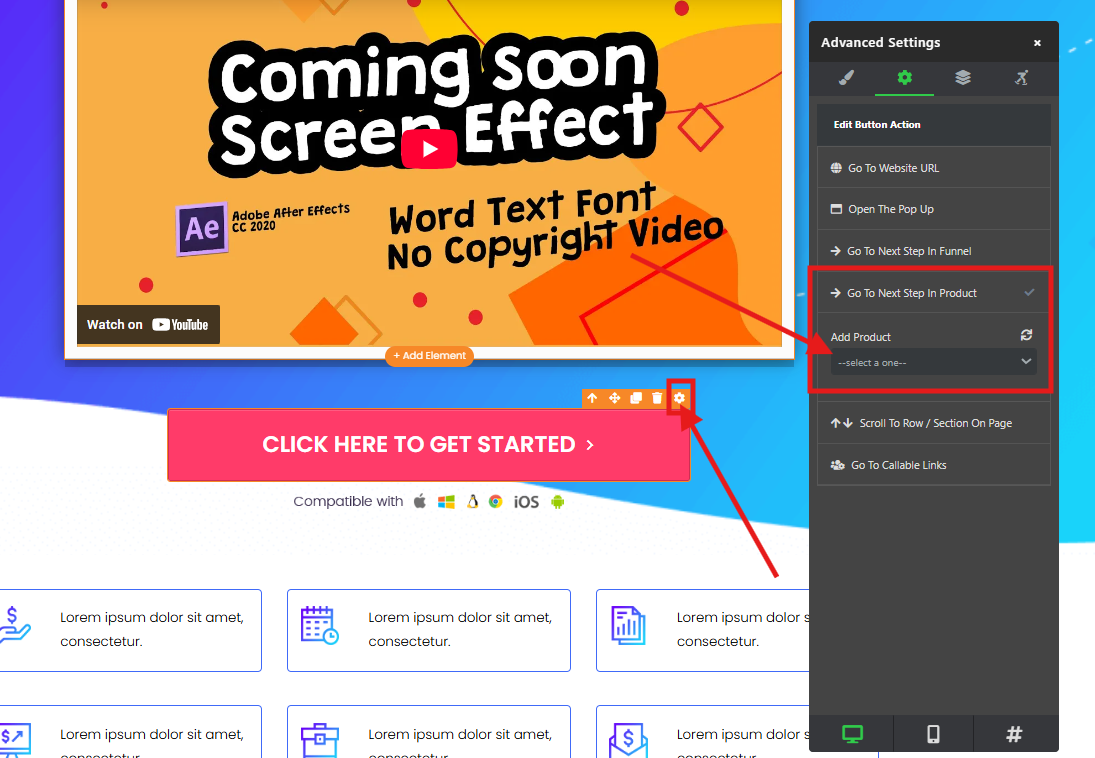Open the brush style tab in Advanced Settings
The width and height of the screenshot is (1095, 758).
click(846, 78)
